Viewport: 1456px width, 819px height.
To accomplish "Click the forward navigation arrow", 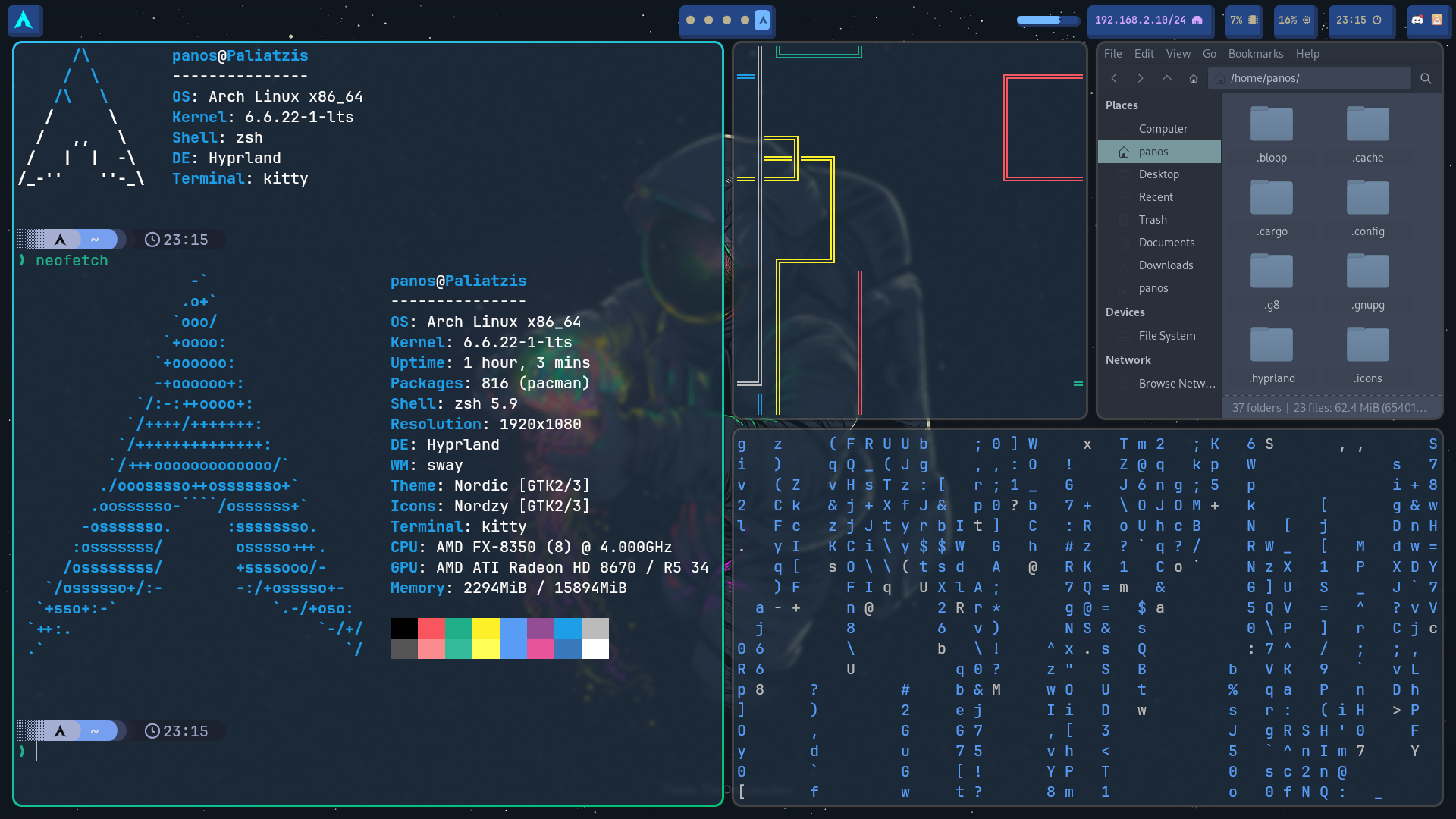I will point(1141,78).
